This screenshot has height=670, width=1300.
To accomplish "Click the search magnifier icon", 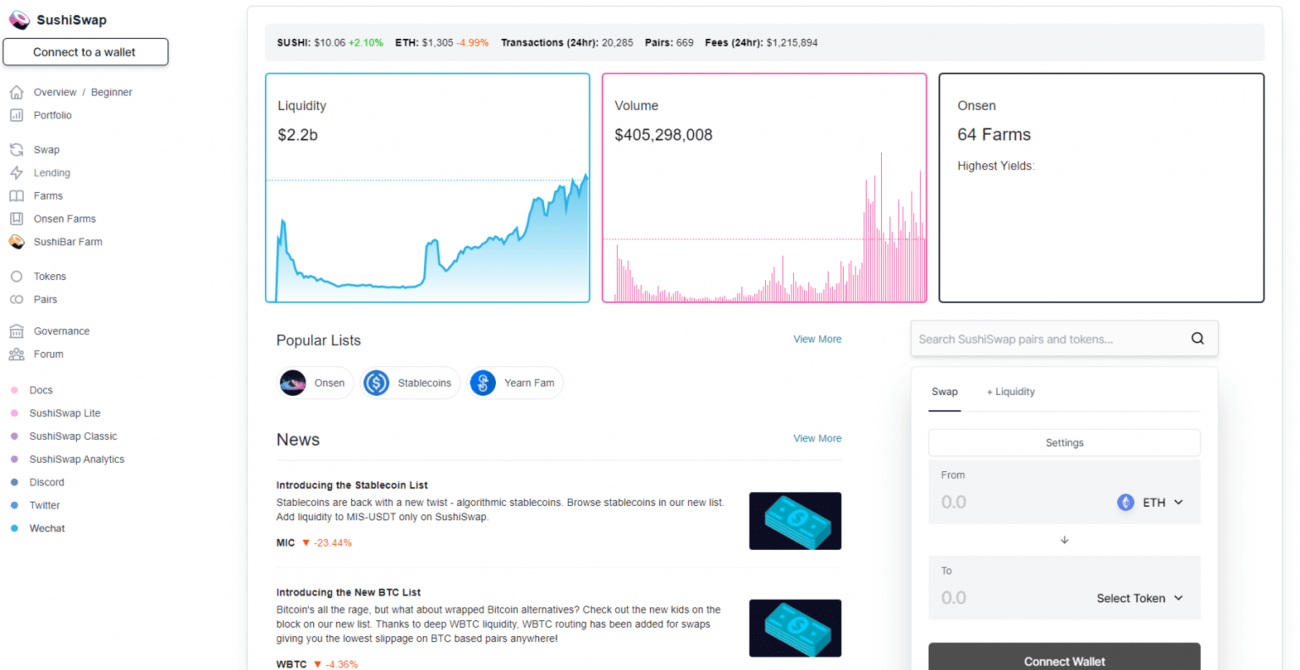I will [1197, 338].
